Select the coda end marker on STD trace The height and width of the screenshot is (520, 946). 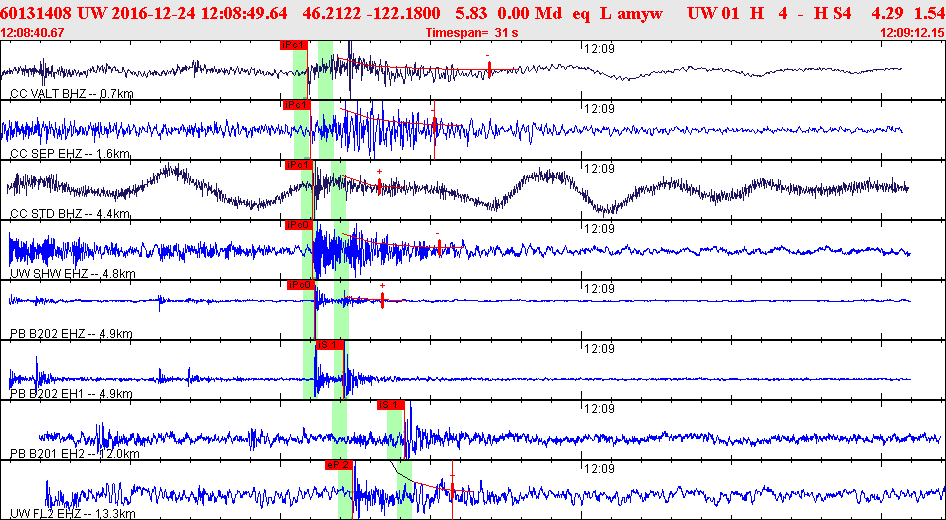click(x=379, y=184)
